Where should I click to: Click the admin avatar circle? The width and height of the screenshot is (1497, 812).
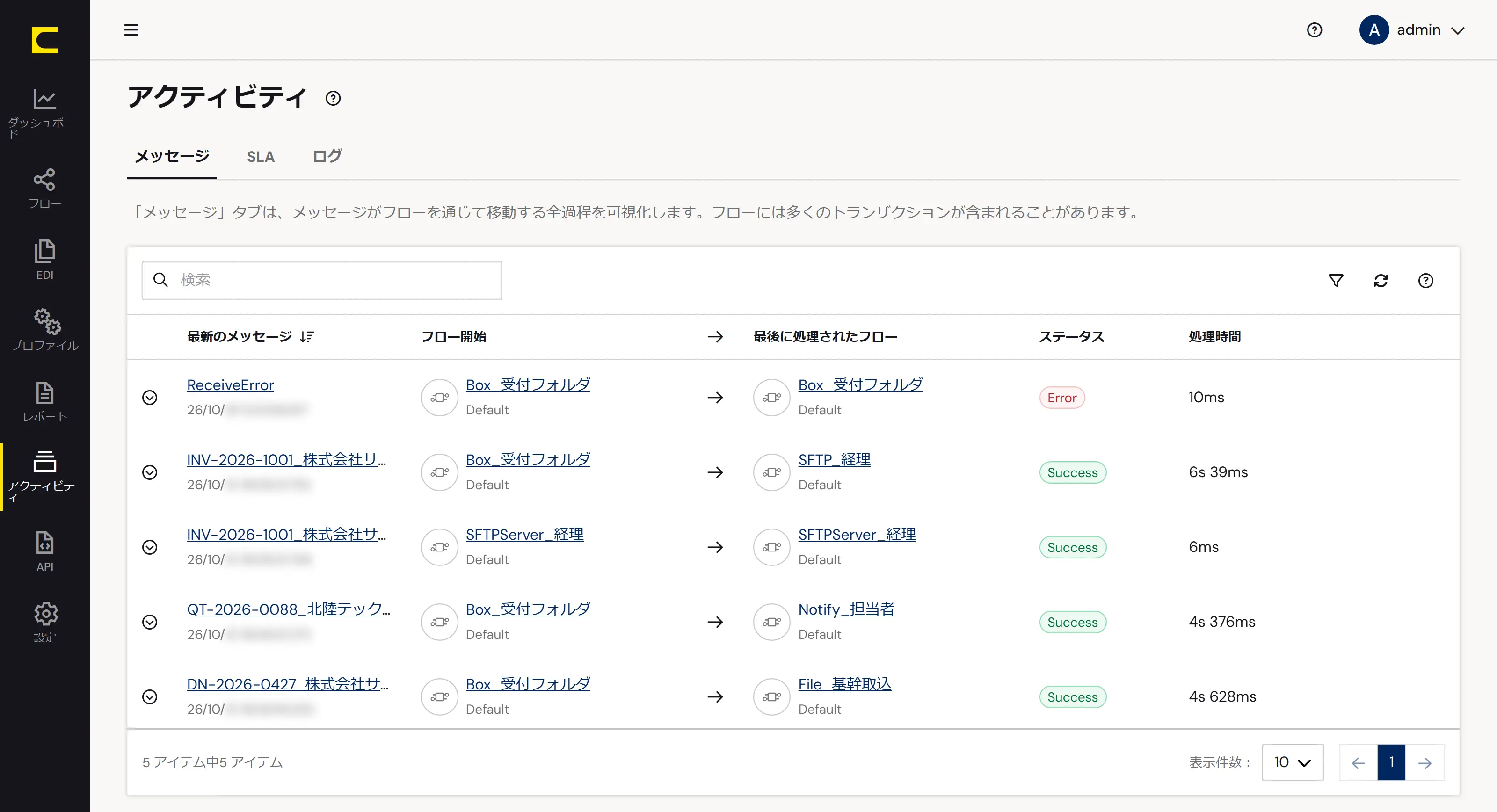coord(1374,29)
